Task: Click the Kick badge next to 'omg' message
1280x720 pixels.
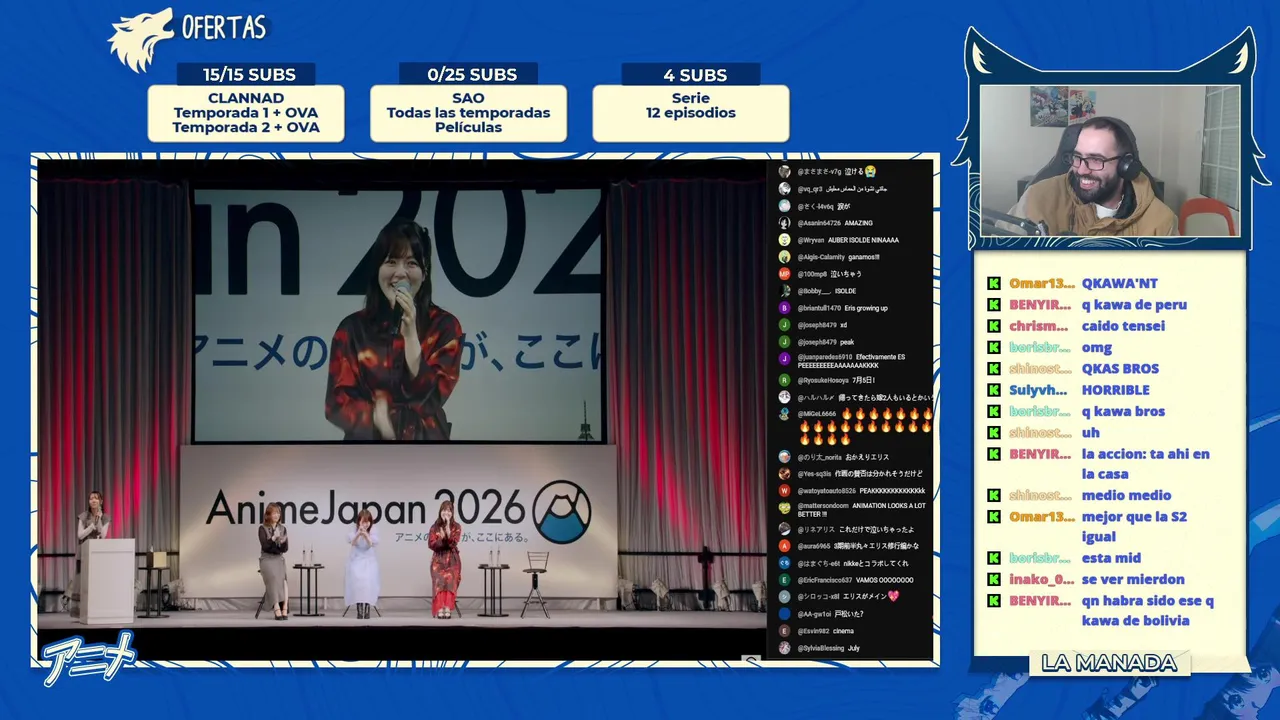Action: 993,347
